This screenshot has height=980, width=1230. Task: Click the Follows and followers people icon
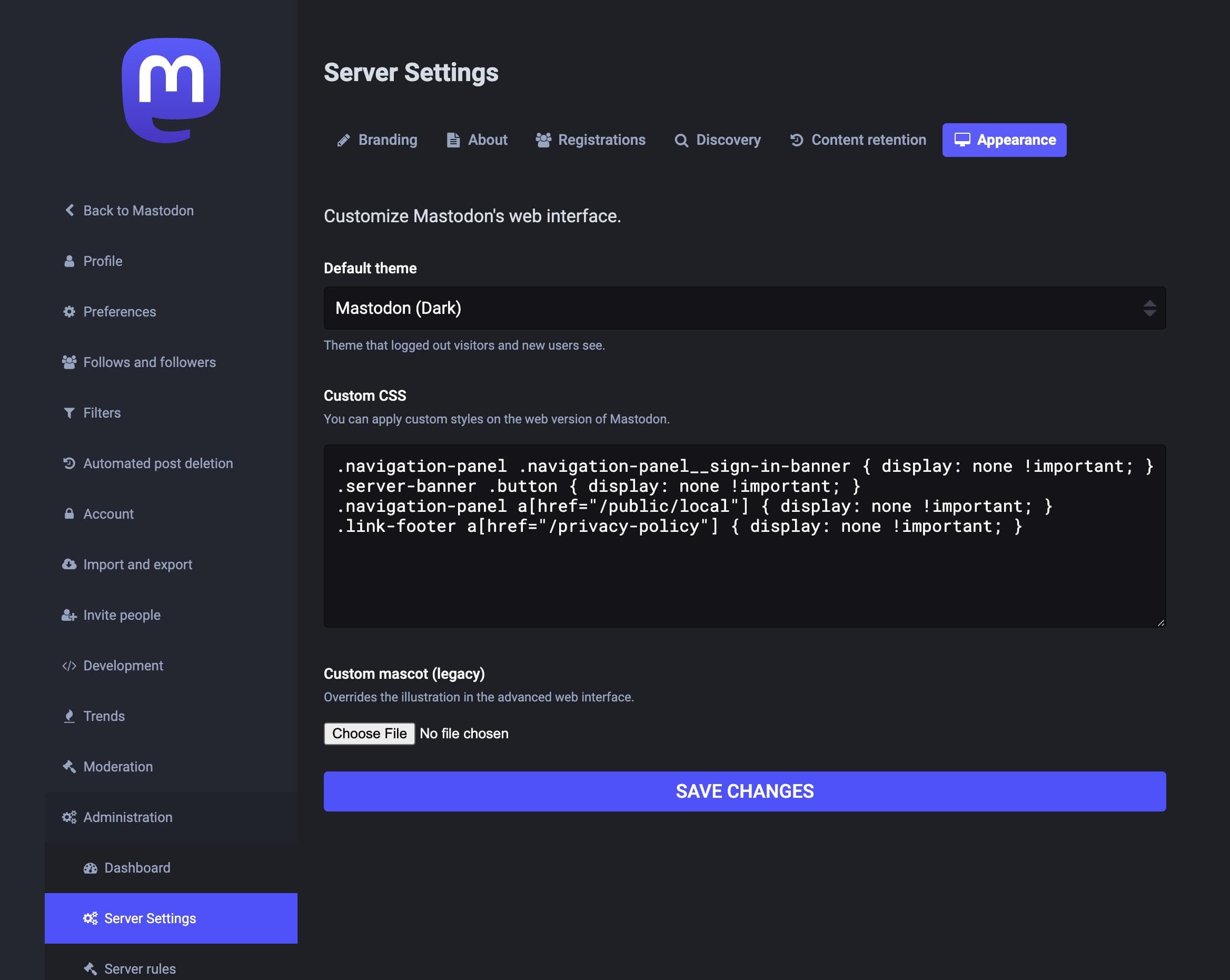69,362
